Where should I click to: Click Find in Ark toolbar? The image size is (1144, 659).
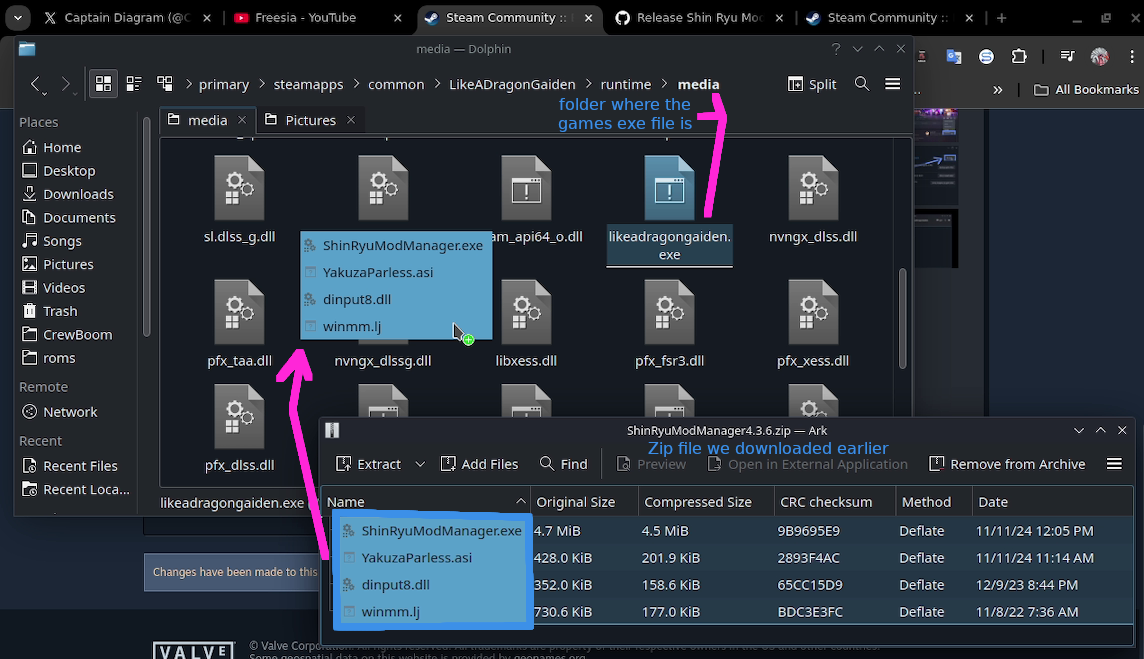(x=563, y=464)
